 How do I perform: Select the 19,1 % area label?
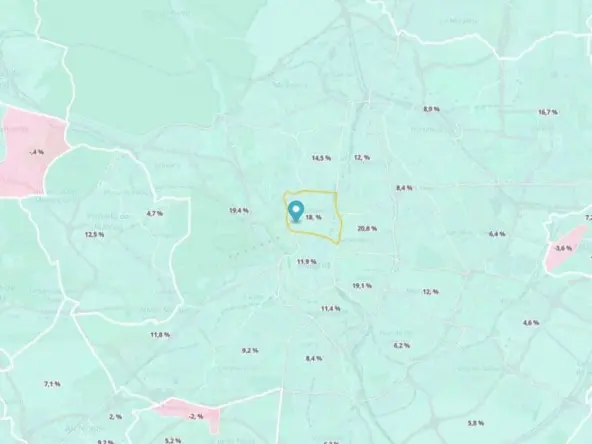(x=362, y=286)
